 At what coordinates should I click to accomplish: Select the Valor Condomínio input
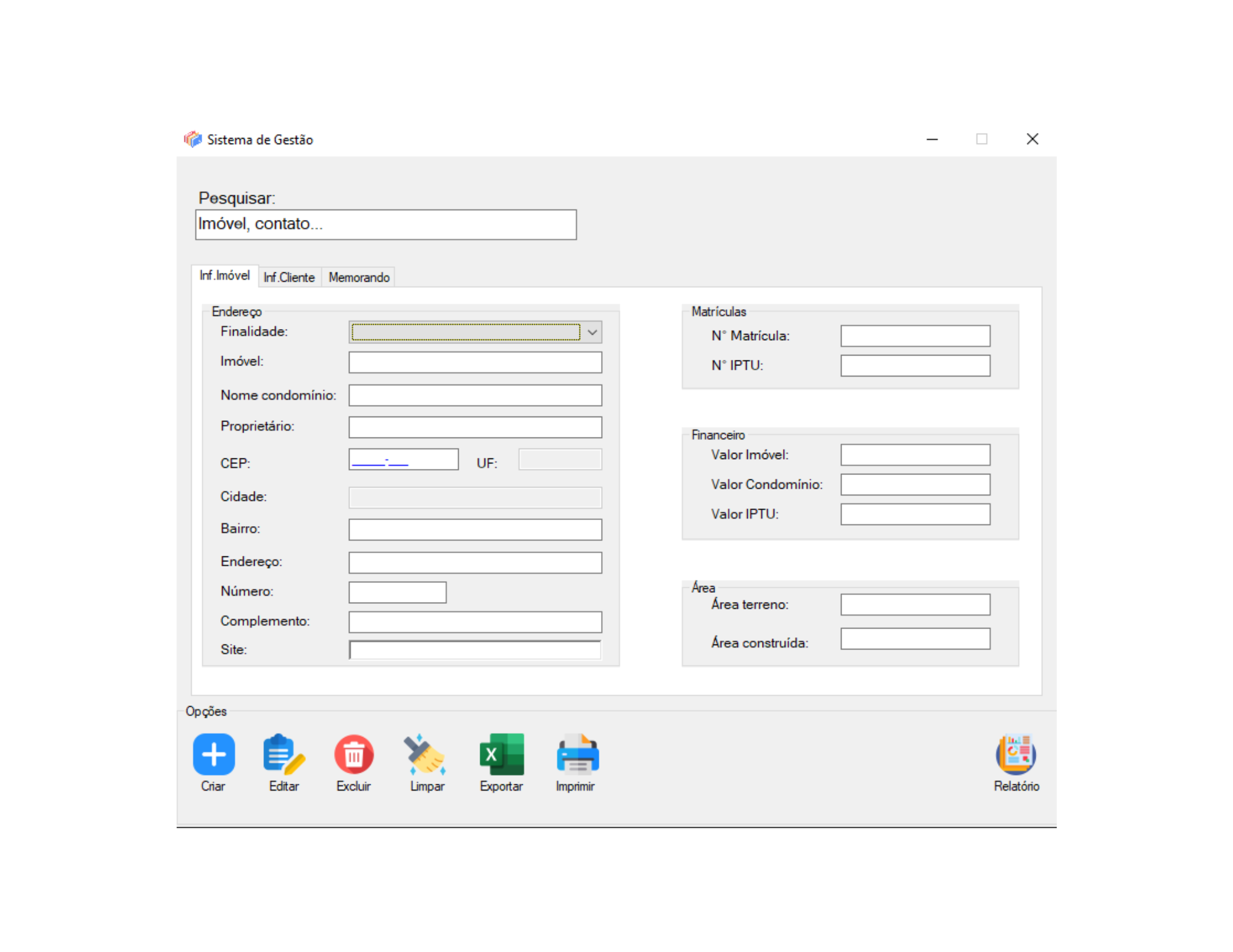[915, 485]
